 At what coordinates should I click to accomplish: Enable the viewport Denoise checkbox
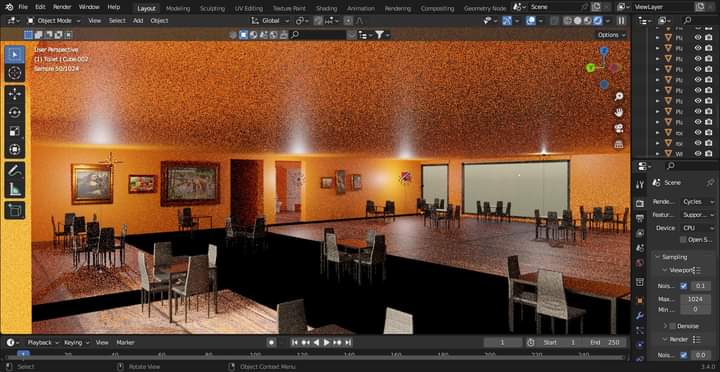coord(673,326)
